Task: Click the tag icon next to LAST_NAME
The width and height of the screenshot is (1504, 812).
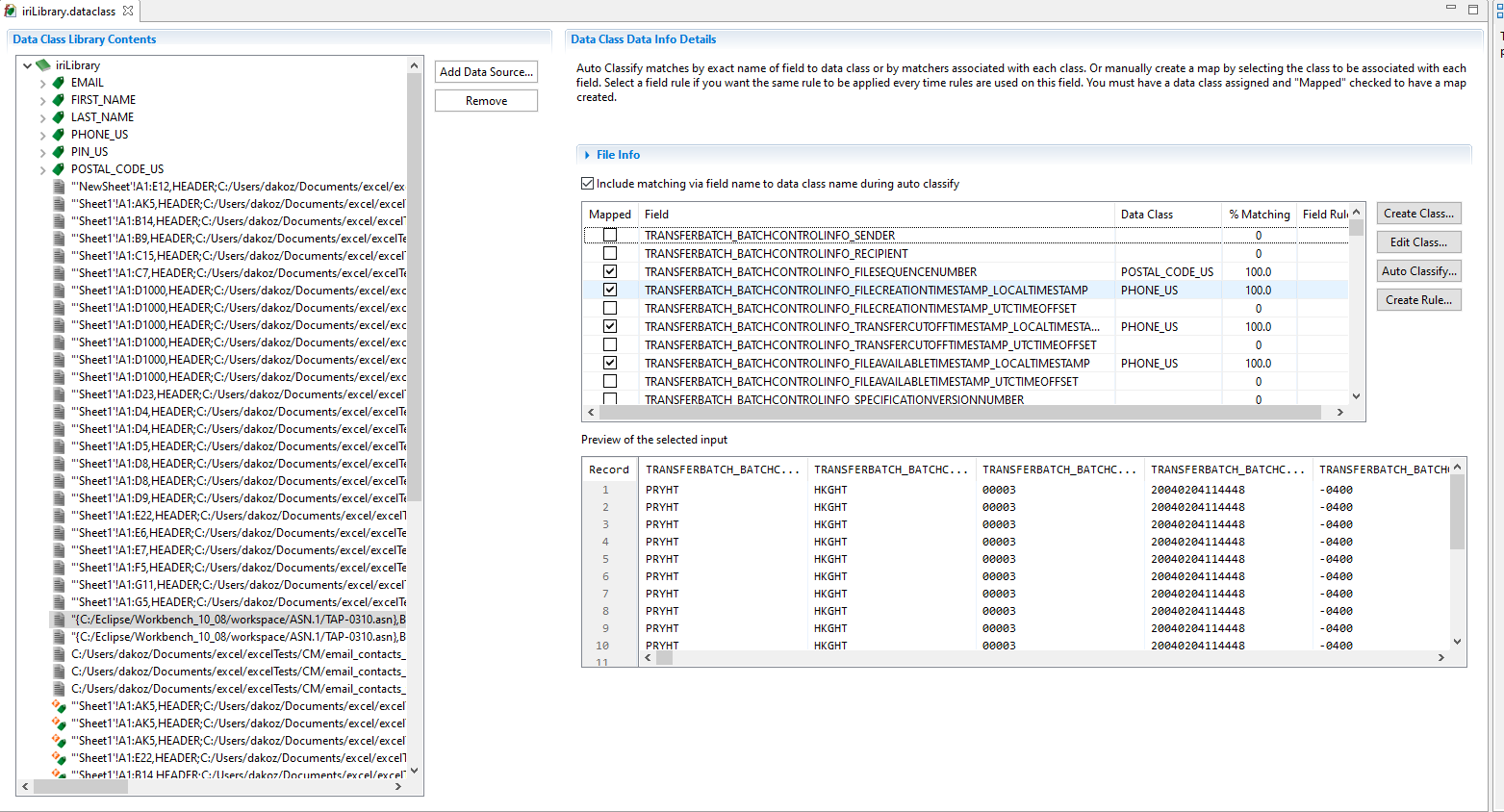Action: (59, 117)
